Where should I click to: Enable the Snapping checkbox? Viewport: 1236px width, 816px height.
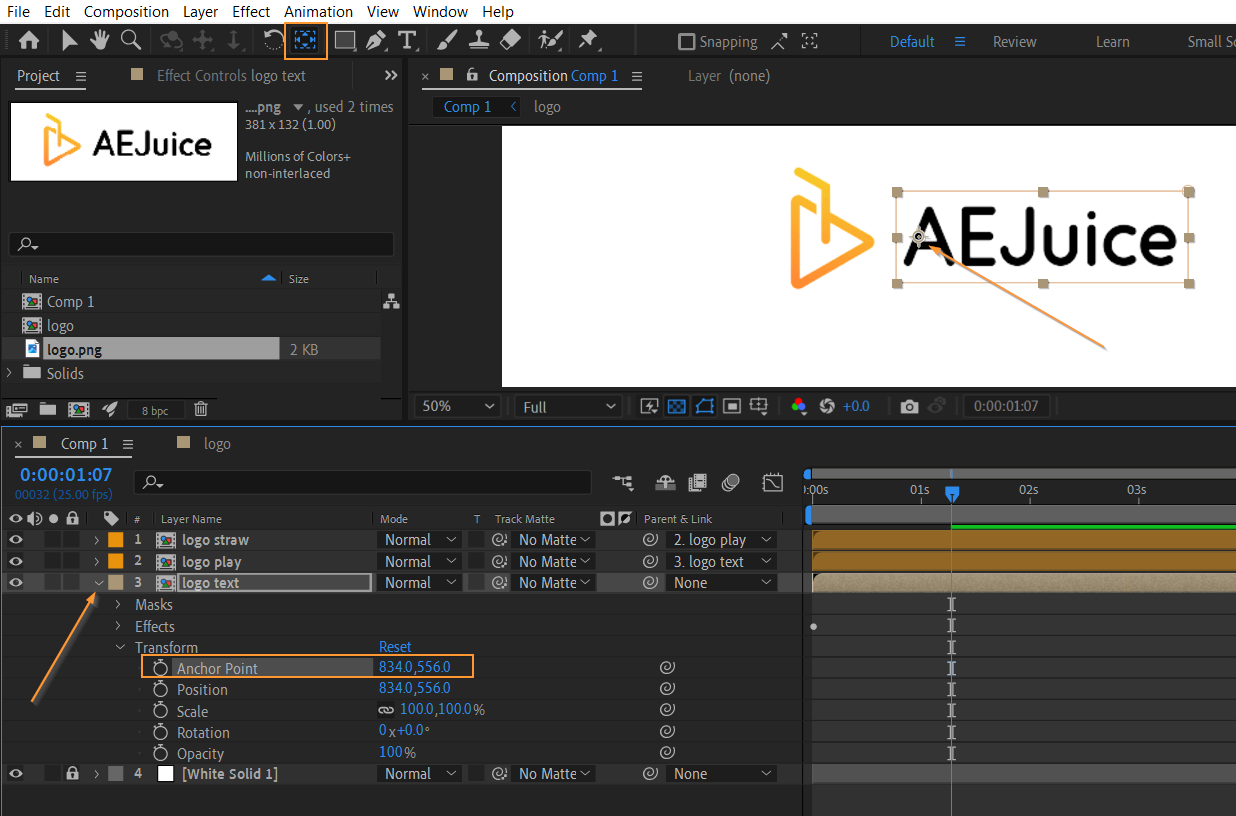coord(686,42)
